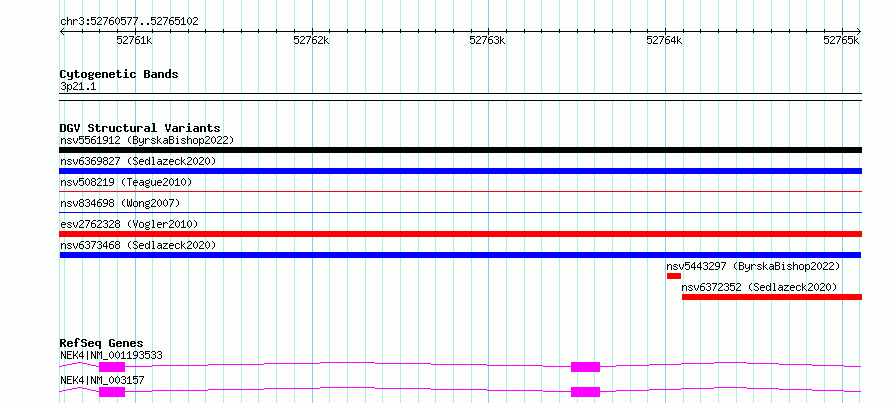Click the thin red nsv508219 line
The width and height of the screenshot is (890, 403).
coord(460,192)
